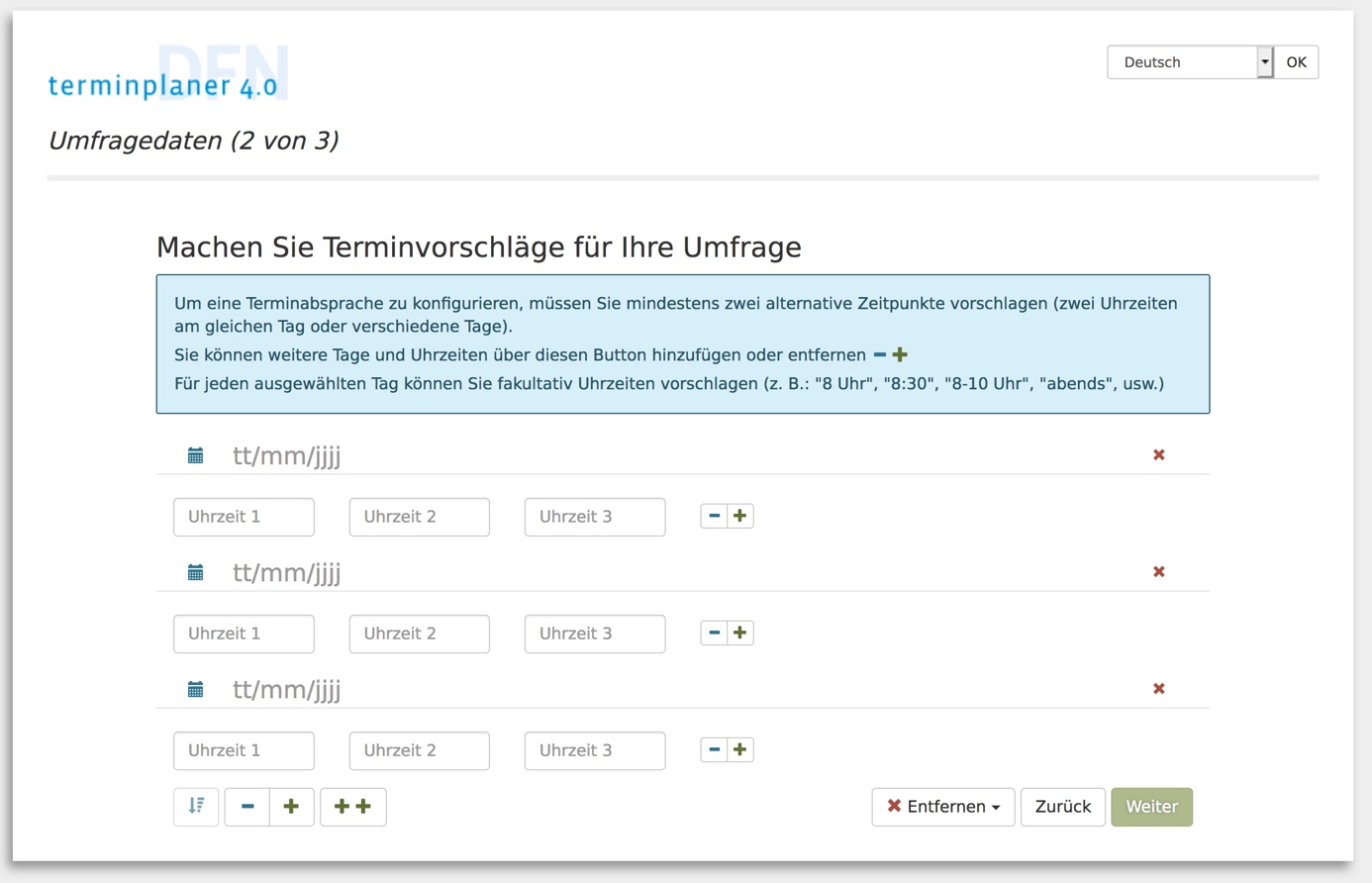
Task: Click calendar icon beside third date field
Action: (x=196, y=689)
